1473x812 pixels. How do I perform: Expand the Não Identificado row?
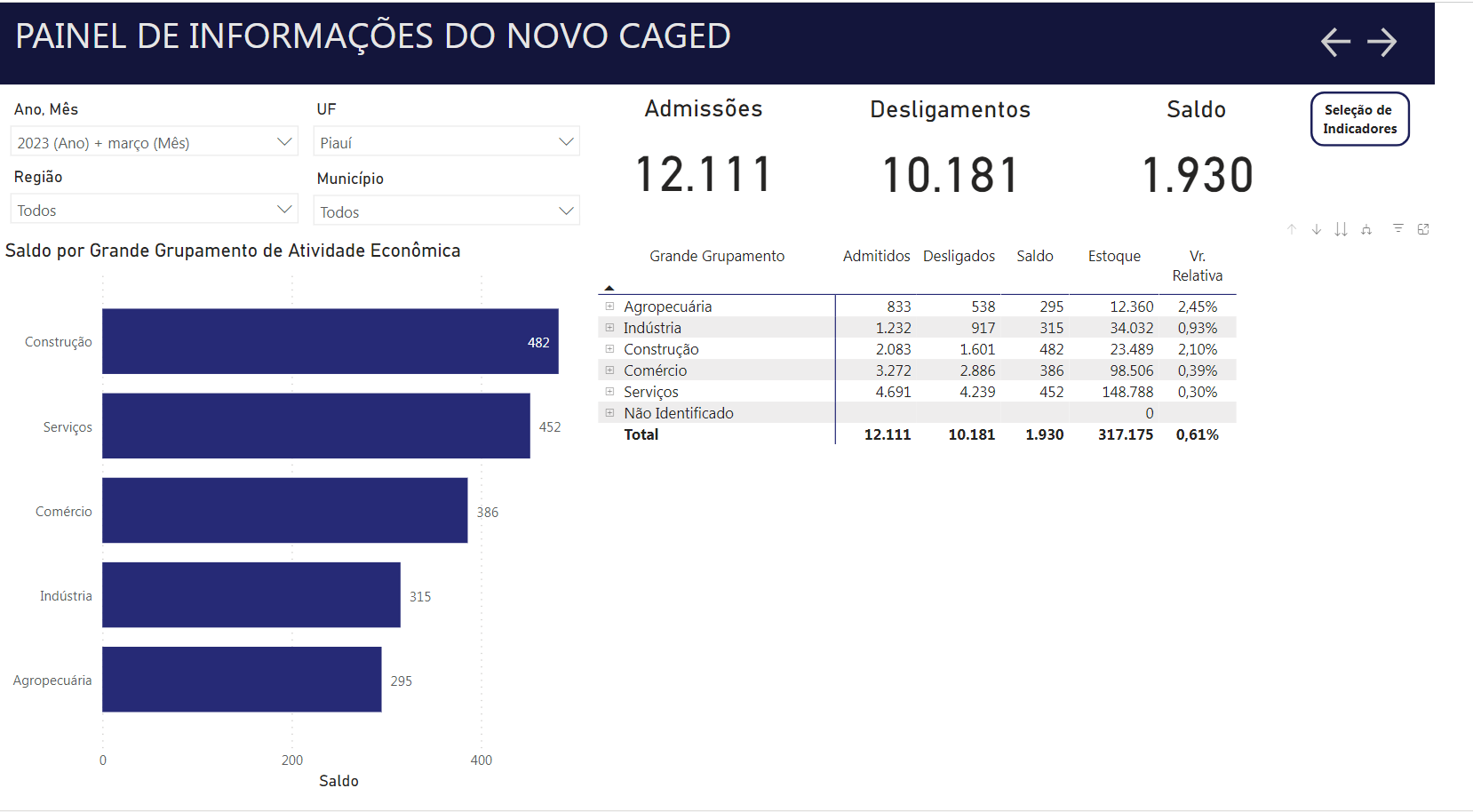[609, 412]
